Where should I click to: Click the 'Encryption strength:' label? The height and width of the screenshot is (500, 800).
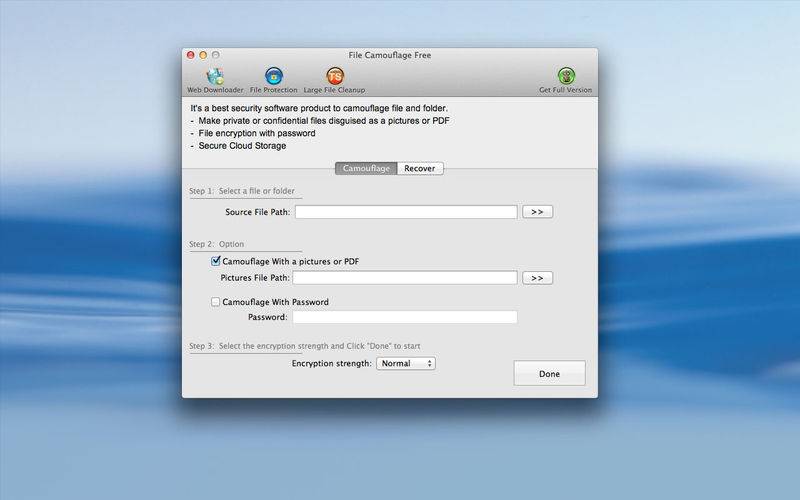(x=332, y=363)
